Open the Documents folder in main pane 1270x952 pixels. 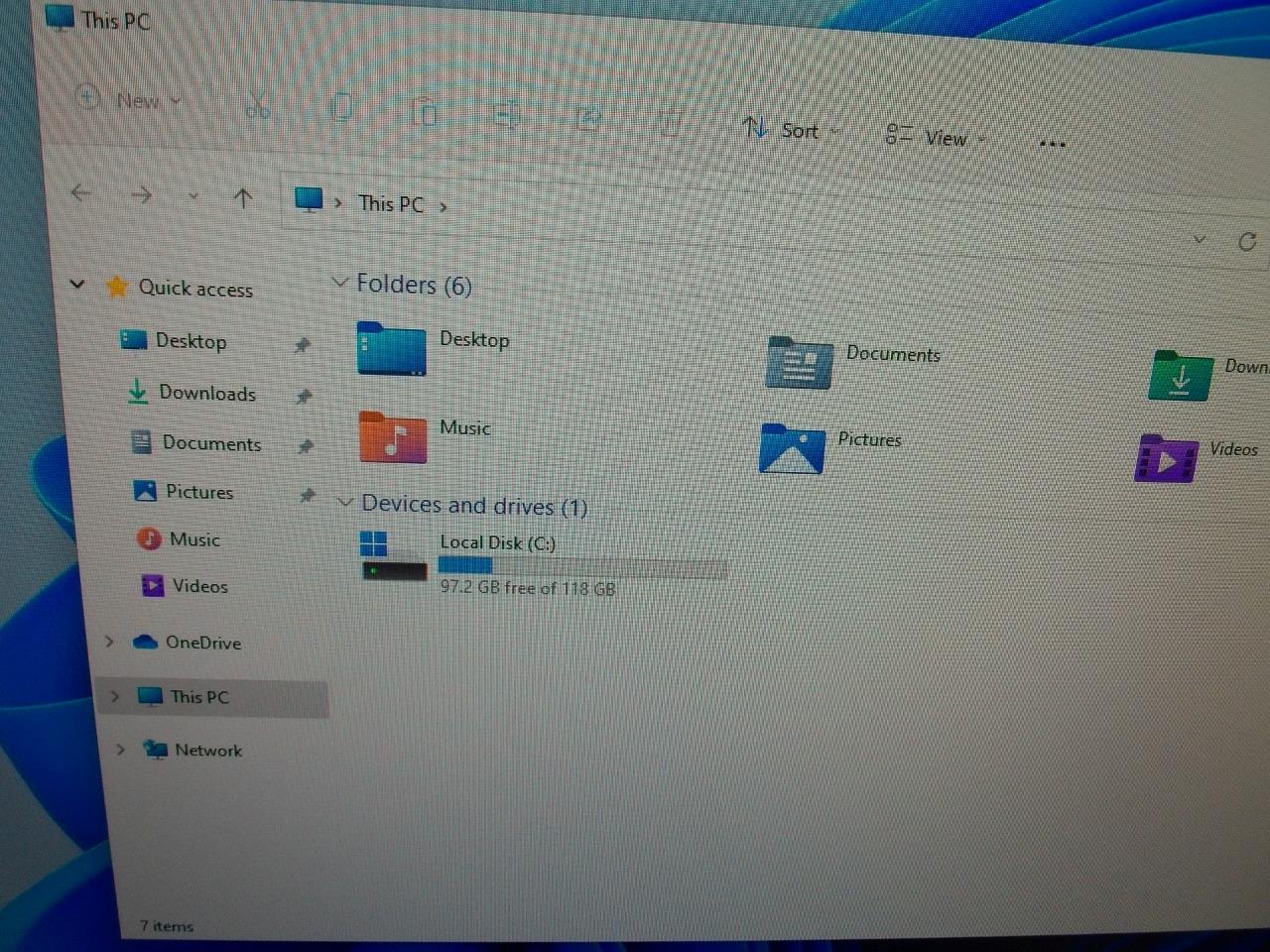click(799, 363)
